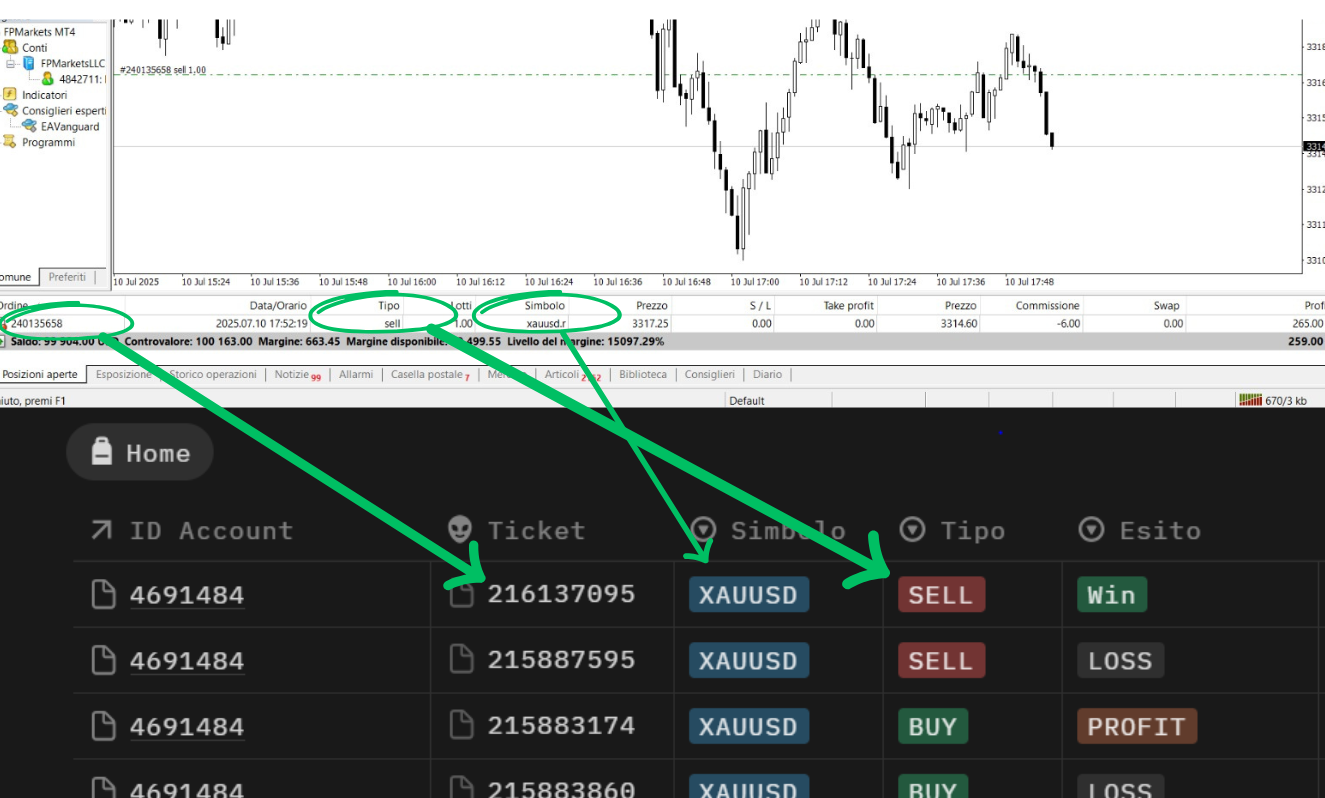This screenshot has width=1325, height=798.
Task: Click the PROFIT tag in Esito column
Action: click(x=1135, y=727)
